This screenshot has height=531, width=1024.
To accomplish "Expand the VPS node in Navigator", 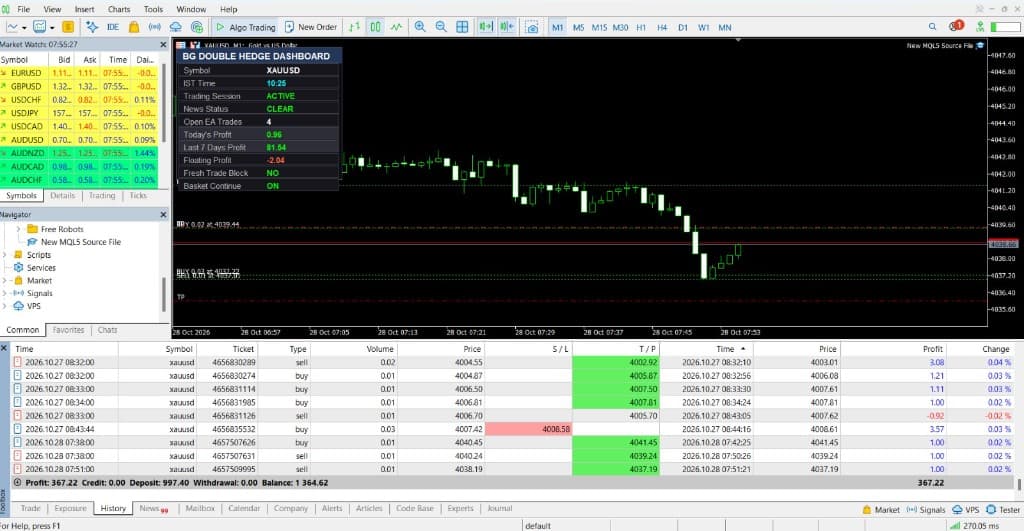I will pos(5,306).
